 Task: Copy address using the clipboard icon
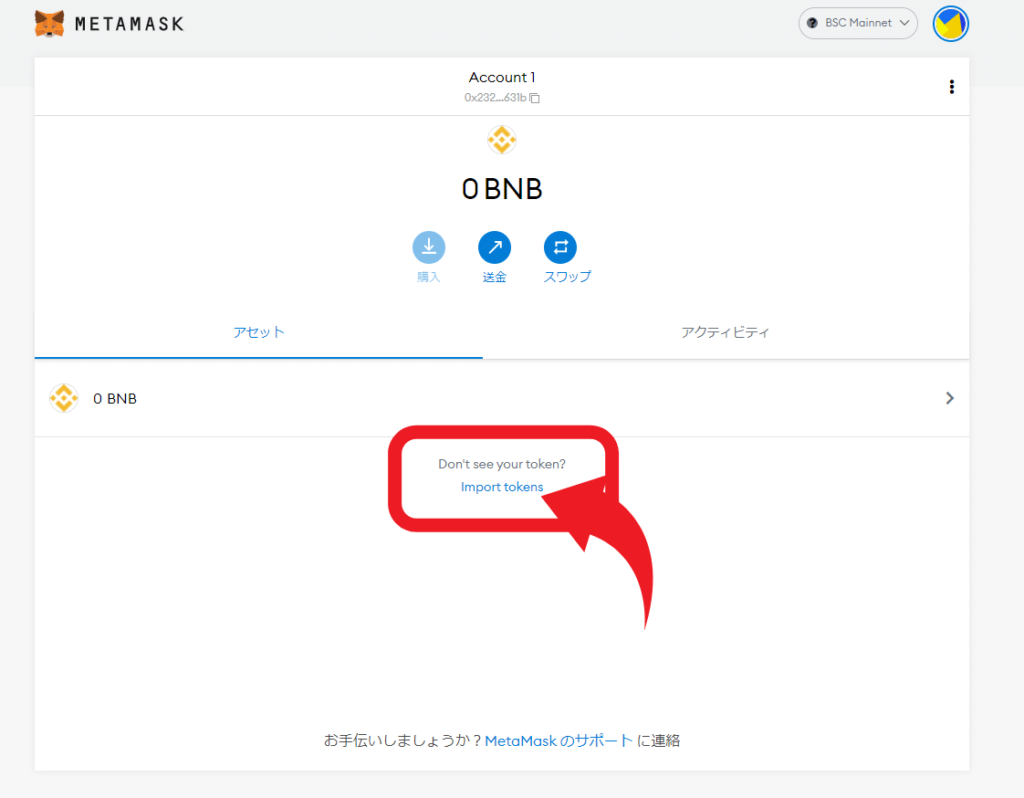535,98
